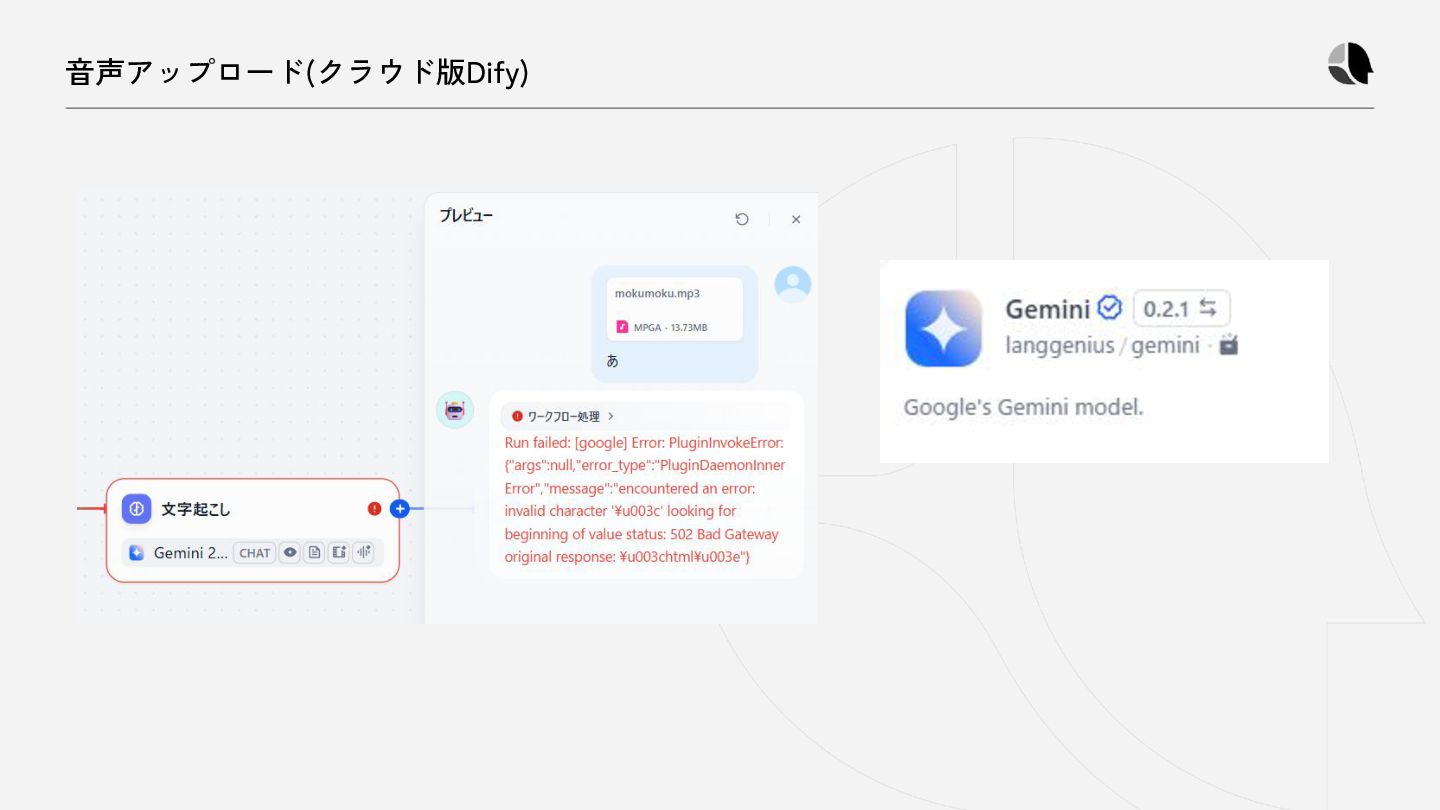Click the Gemini 2... model name
Image resolution: width=1440 pixels, height=810 pixels.
click(191, 553)
